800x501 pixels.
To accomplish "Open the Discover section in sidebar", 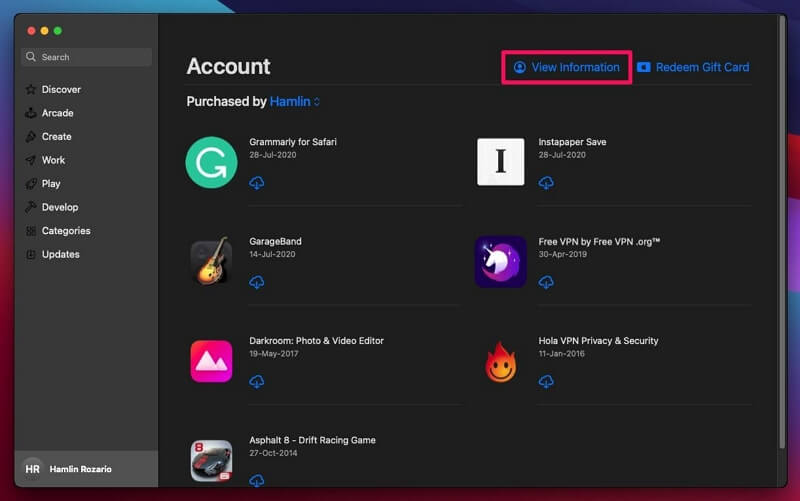I will pos(61,89).
